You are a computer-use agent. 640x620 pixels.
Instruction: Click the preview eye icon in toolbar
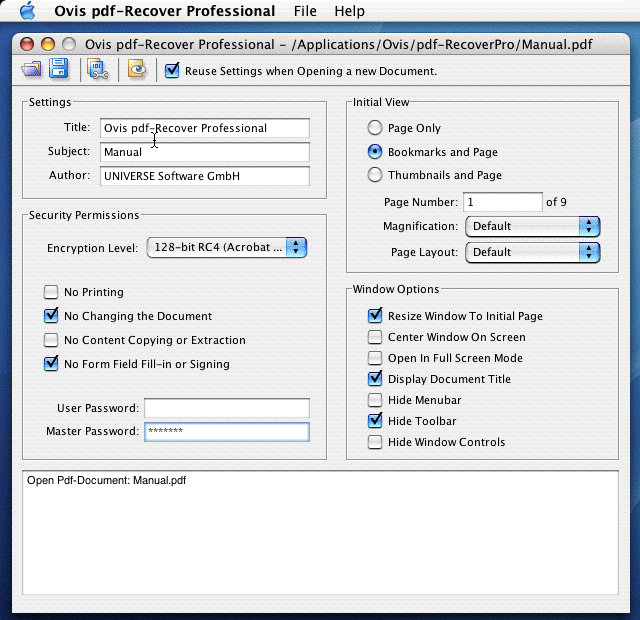click(137, 69)
